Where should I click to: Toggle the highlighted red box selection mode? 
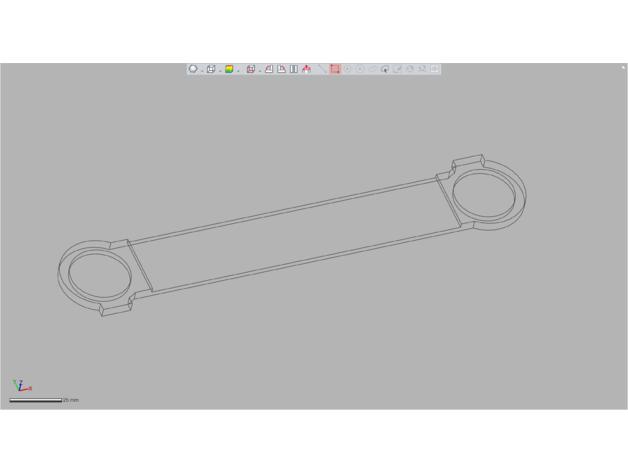point(335,69)
